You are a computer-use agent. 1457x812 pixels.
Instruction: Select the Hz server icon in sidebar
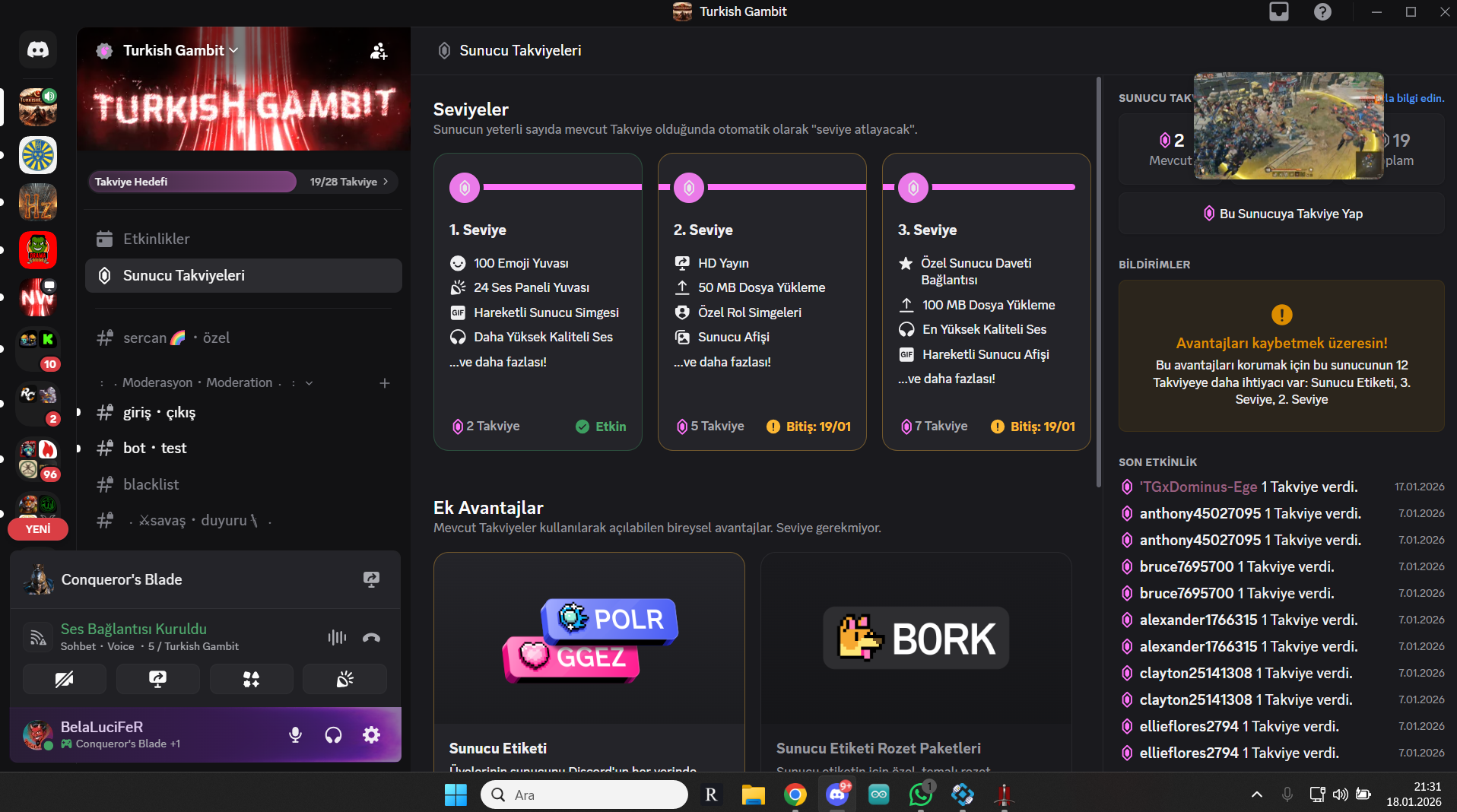pyautogui.click(x=38, y=202)
